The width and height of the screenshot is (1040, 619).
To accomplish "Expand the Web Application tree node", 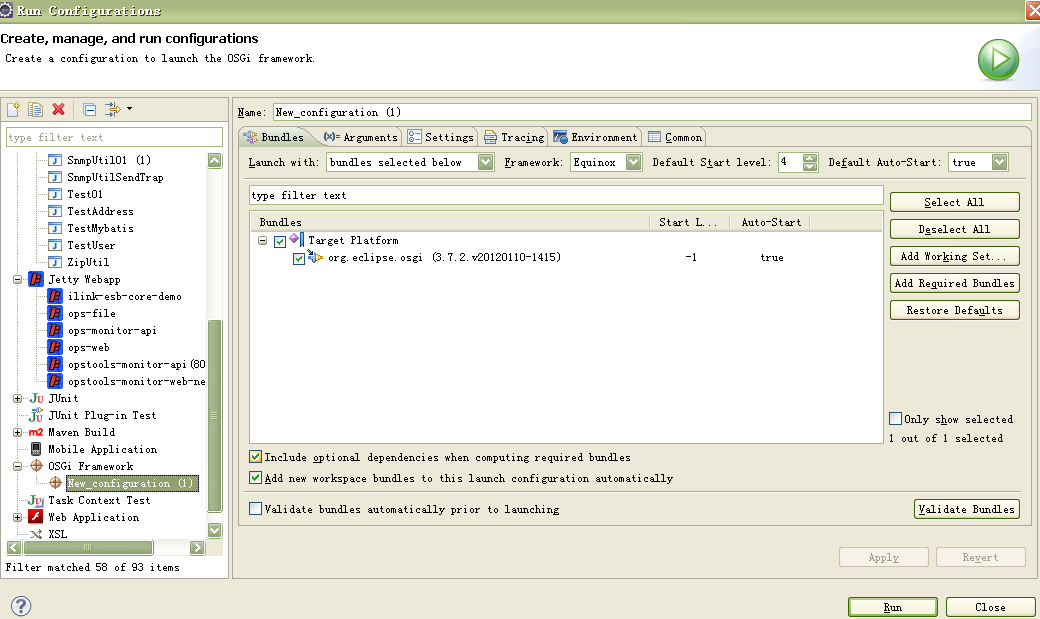I will point(17,517).
